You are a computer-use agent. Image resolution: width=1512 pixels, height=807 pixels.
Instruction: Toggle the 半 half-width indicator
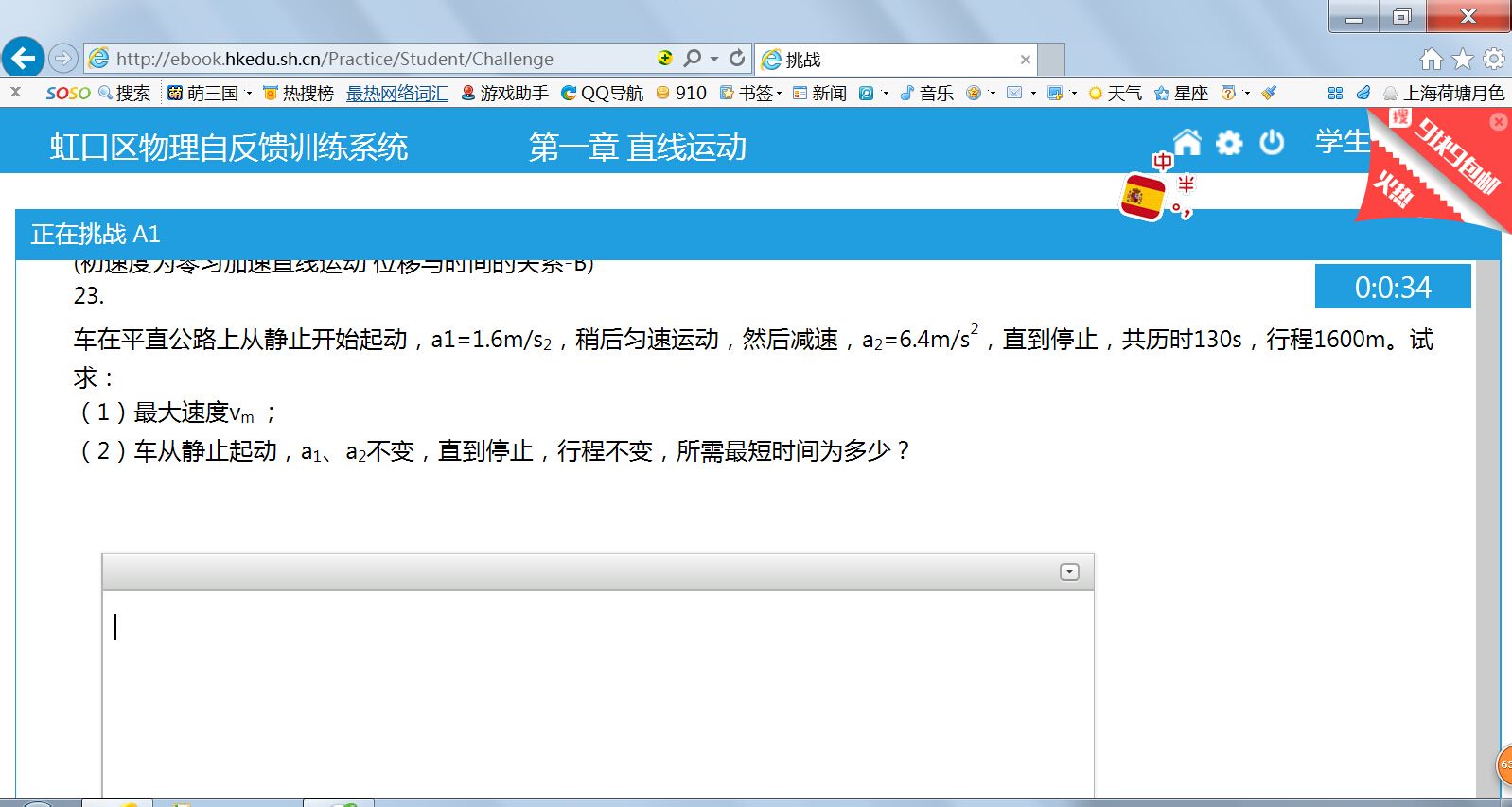tap(1186, 184)
